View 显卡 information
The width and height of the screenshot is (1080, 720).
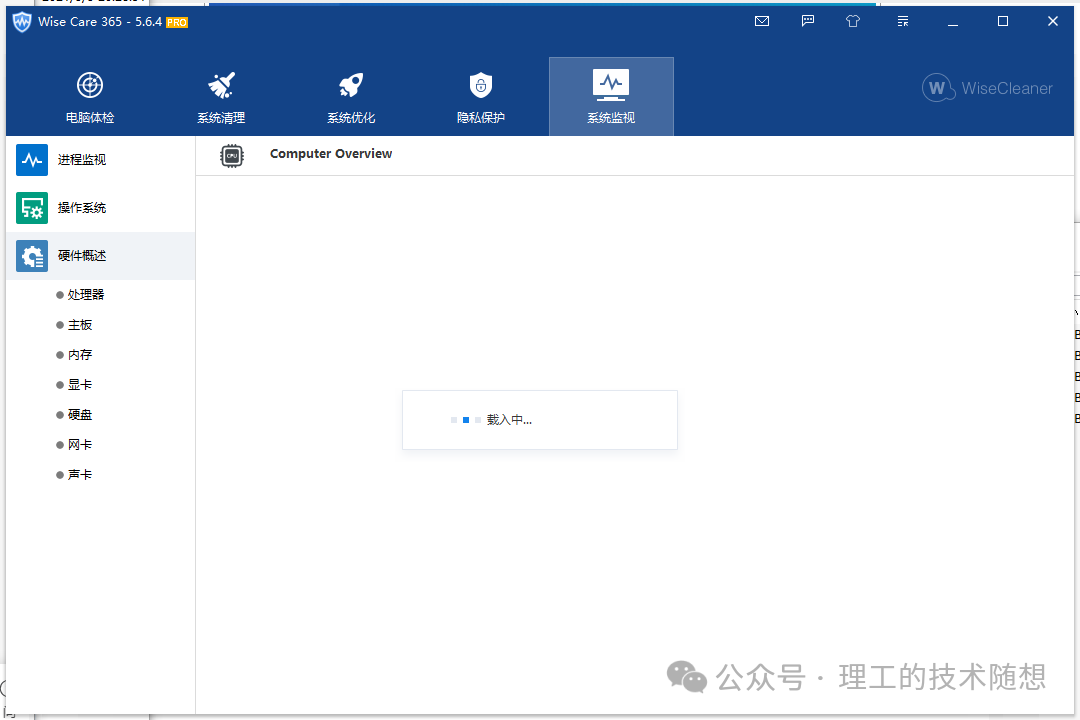(x=80, y=385)
